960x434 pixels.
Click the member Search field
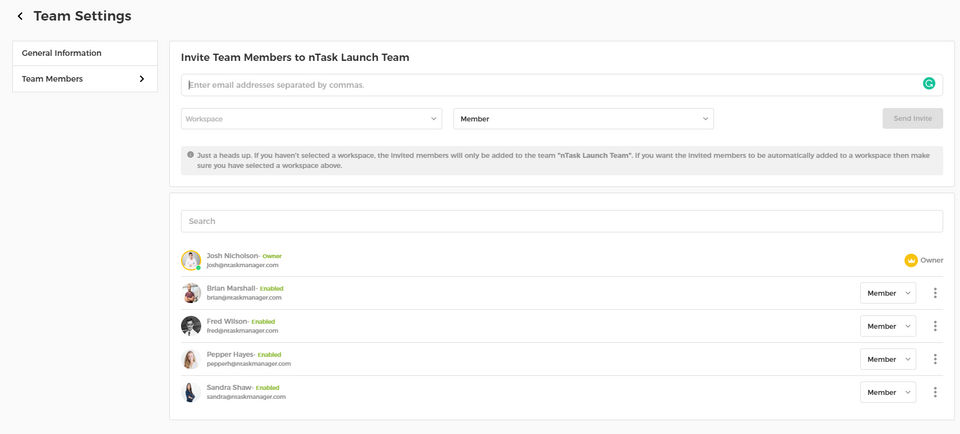562,221
